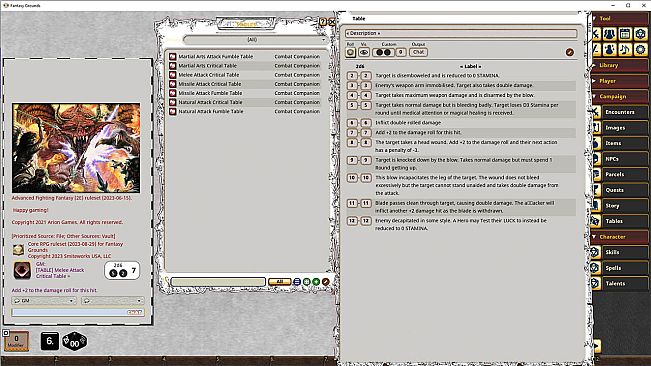Click the 2d6 roll result showing 7

[122, 271]
